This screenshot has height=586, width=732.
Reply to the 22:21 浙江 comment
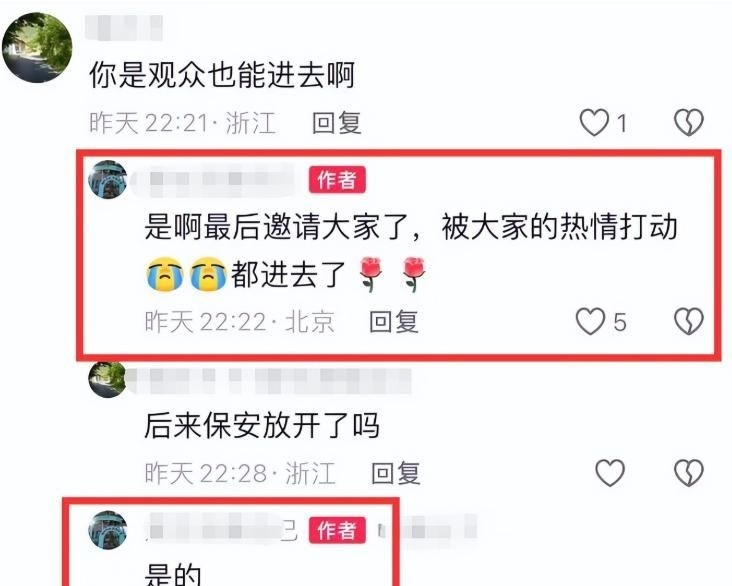tap(337, 123)
